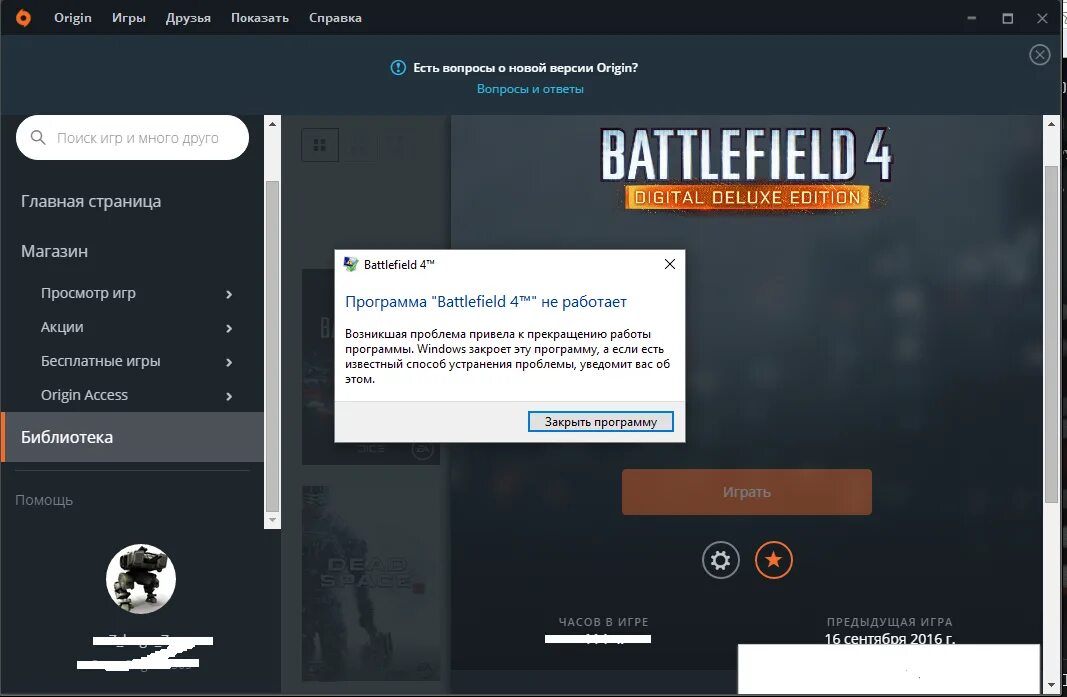Select Origin Access in sidebar
The image size is (1067, 697).
[x=84, y=395]
